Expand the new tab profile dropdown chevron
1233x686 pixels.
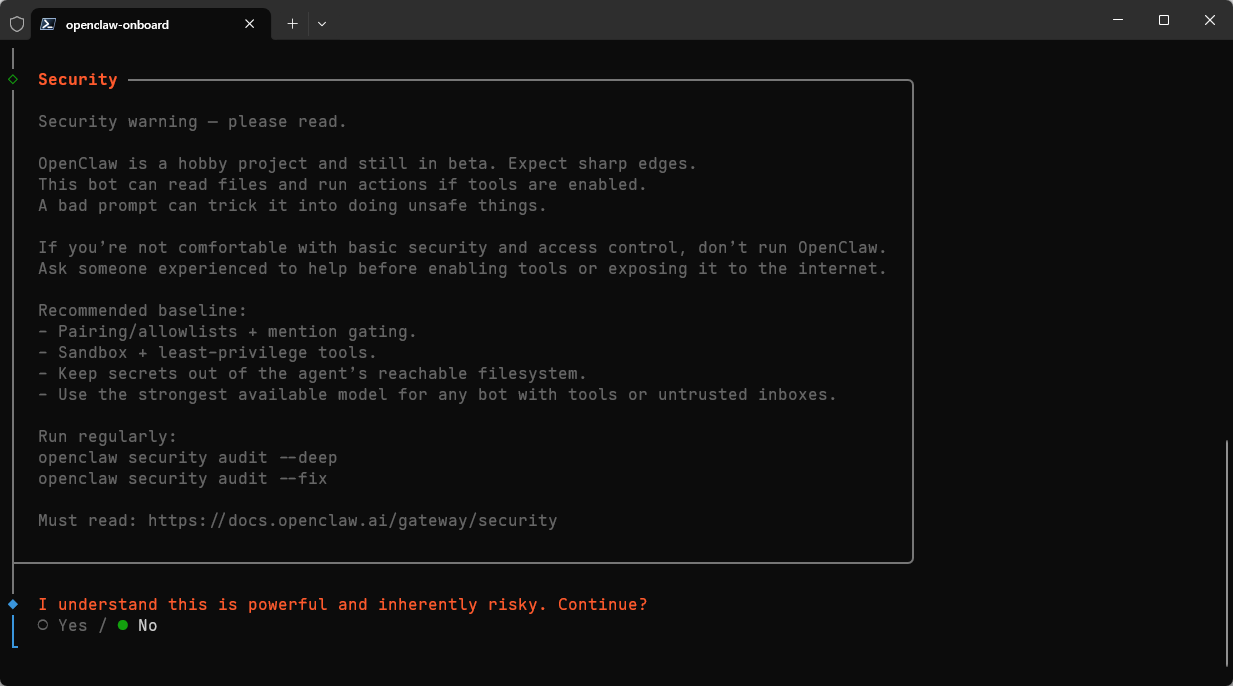coord(322,24)
